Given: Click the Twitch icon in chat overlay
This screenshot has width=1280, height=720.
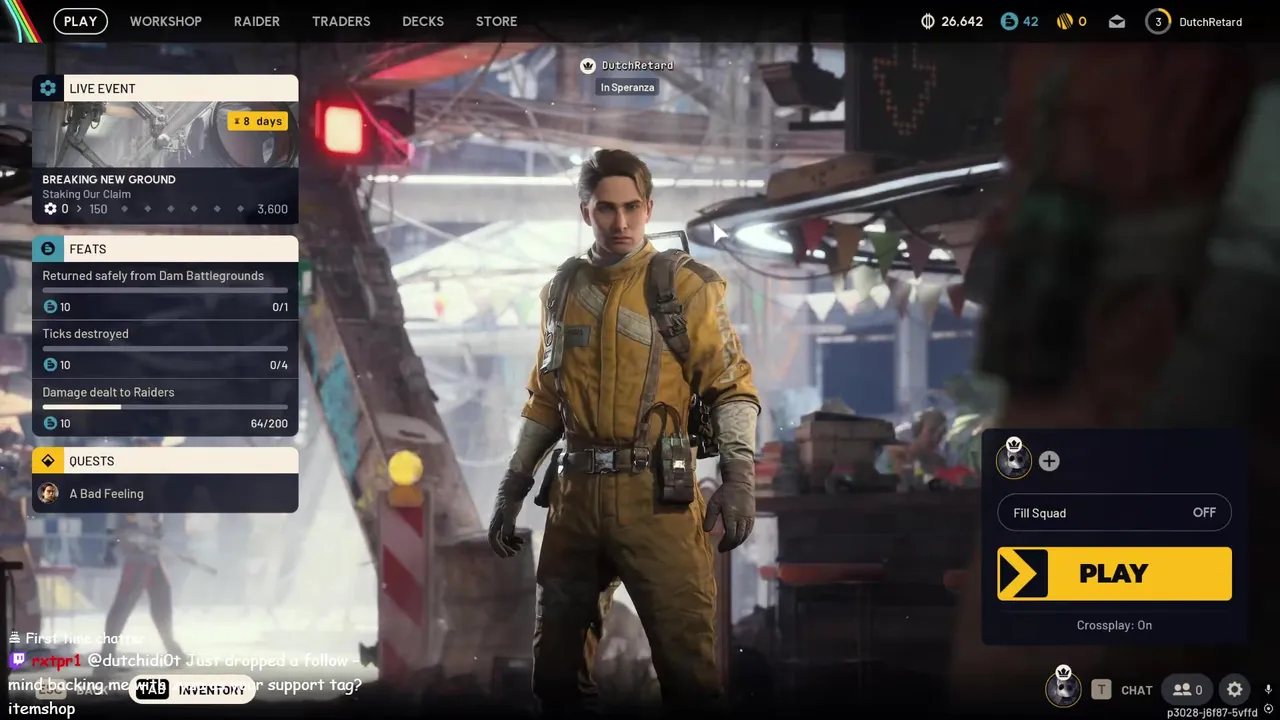Looking at the screenshot, I should [17, 660].
